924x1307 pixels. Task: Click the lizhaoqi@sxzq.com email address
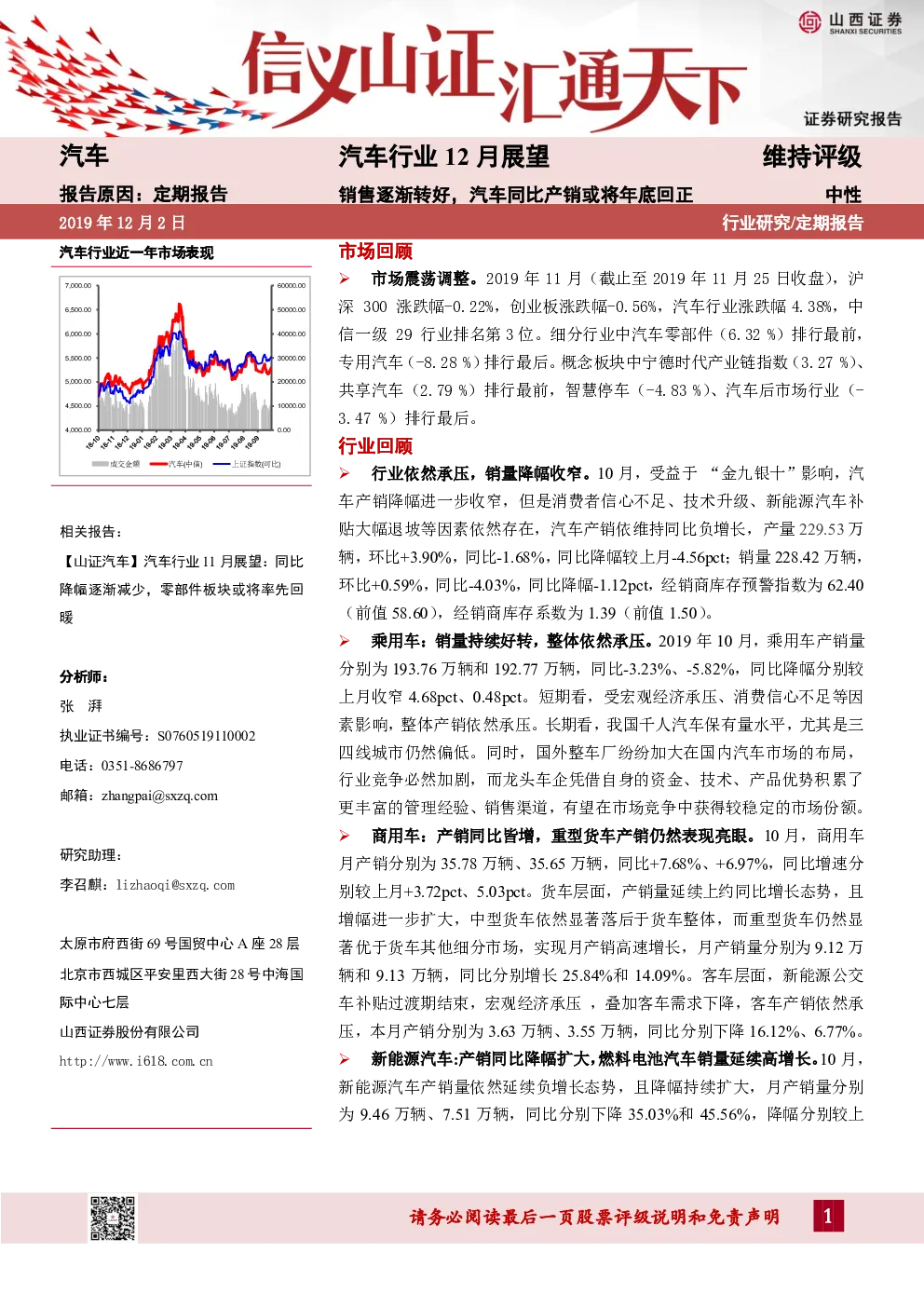coord(175,885)
